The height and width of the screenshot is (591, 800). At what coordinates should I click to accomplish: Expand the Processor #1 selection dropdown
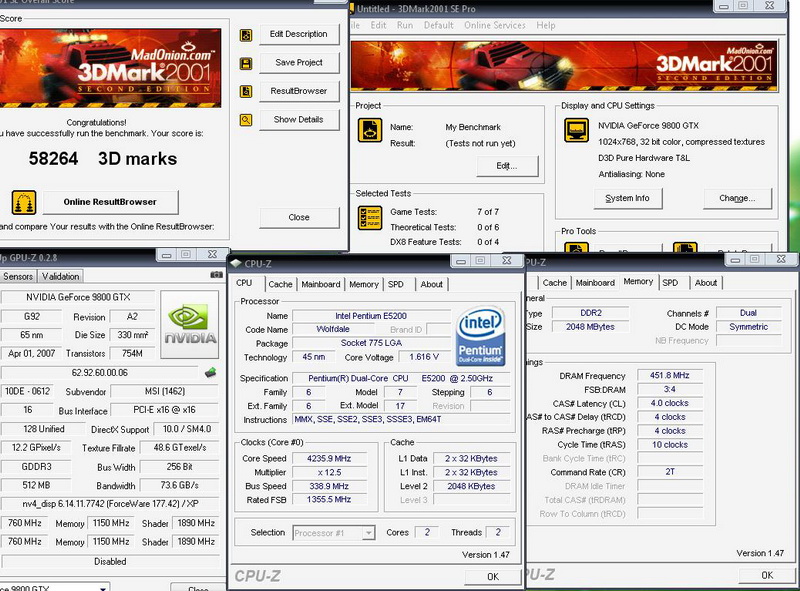[368, 533]
